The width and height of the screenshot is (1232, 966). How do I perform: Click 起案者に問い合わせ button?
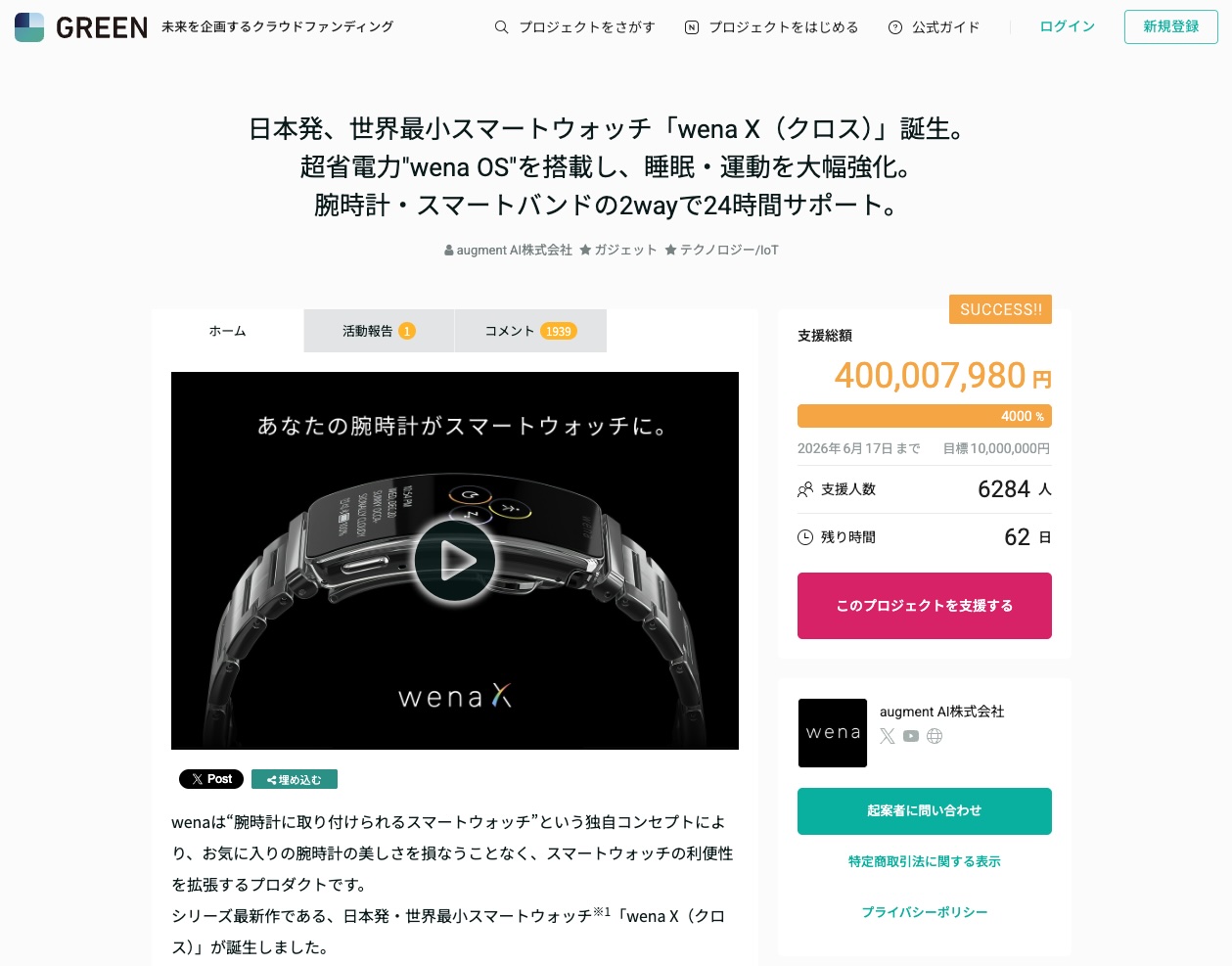[925, 811]
